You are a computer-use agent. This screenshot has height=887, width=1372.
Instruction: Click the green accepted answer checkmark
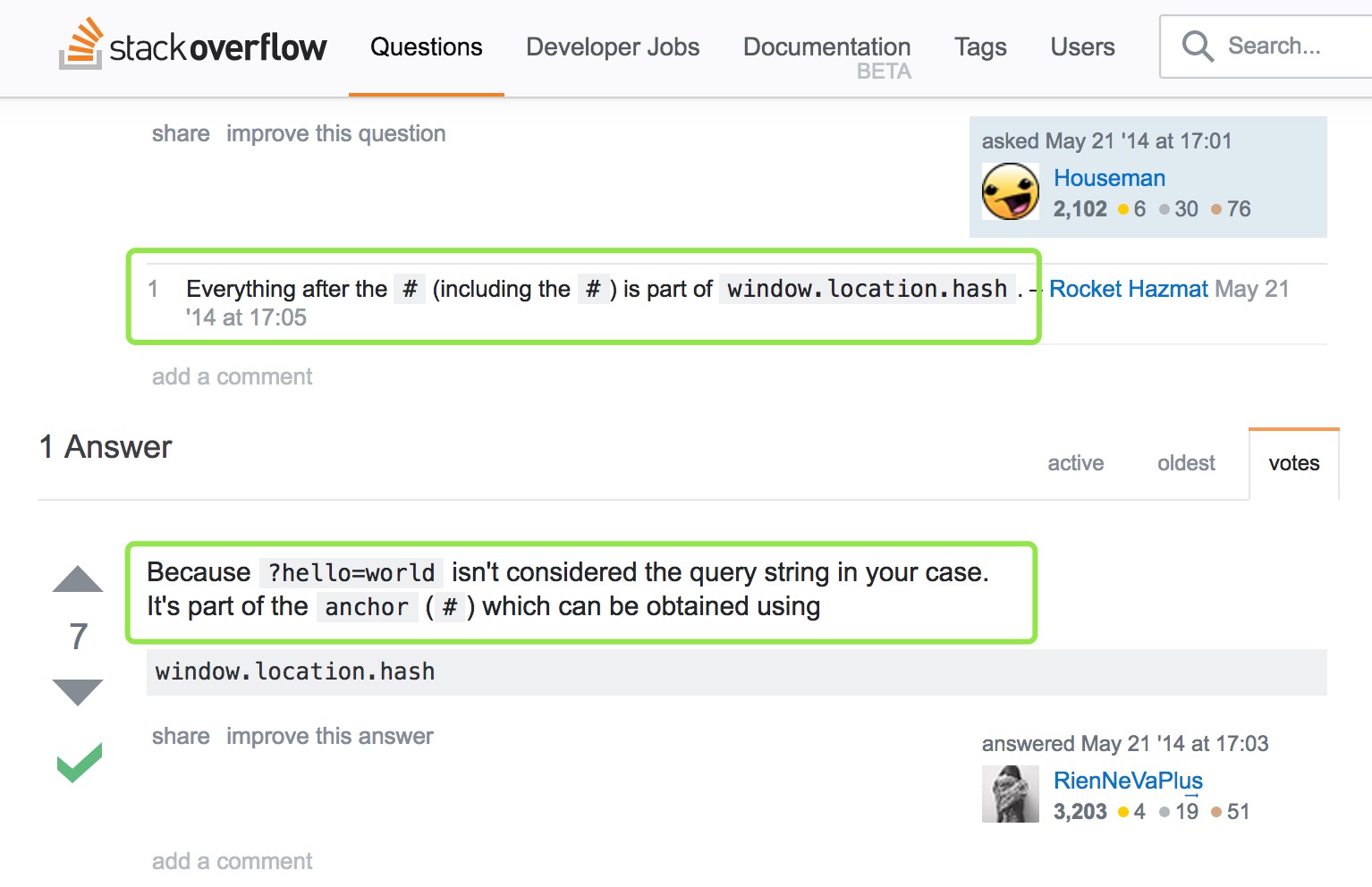pos(79,763)
